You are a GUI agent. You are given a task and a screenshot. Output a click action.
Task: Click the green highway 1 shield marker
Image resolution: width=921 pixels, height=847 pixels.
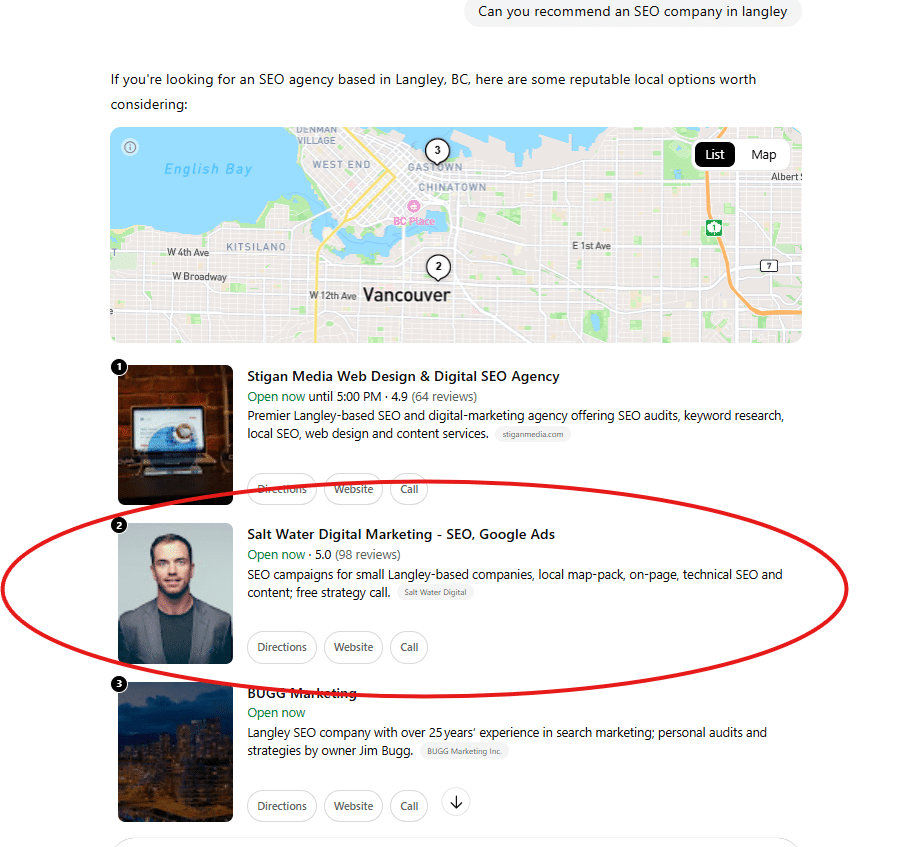click(714, 227)
